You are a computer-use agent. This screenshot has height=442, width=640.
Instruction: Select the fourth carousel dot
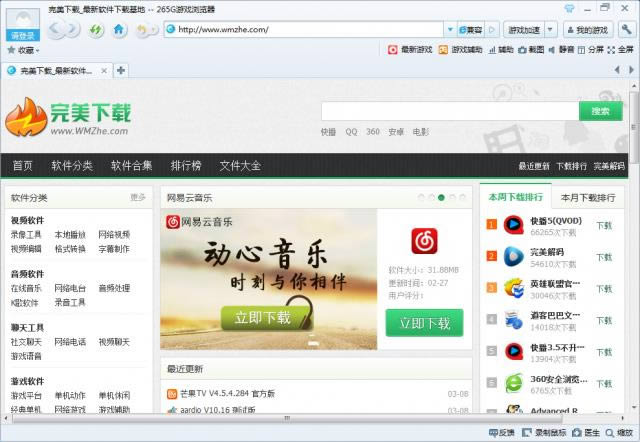point(452,198)
